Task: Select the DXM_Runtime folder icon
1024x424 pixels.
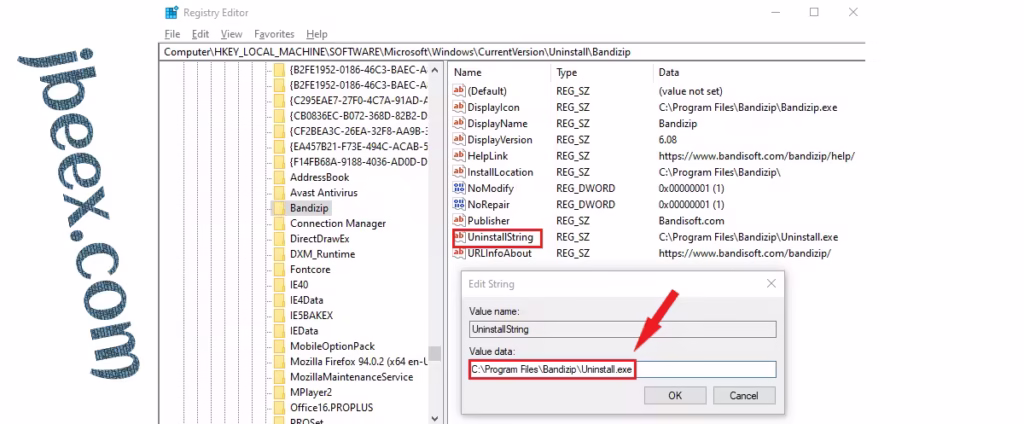Action: point(279,254)
